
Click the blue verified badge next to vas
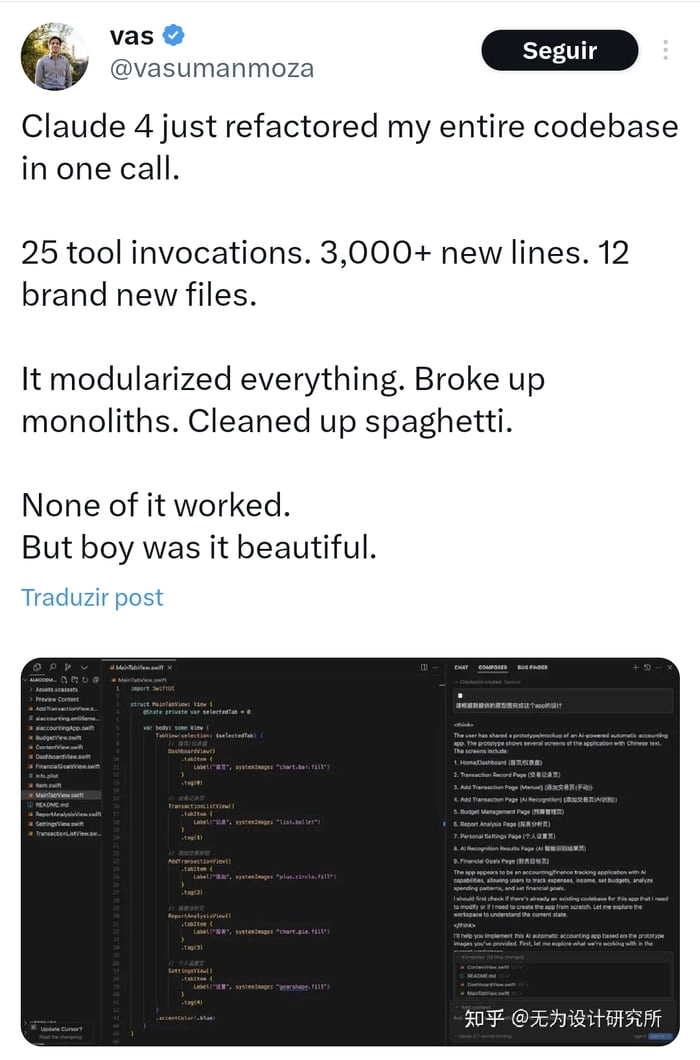pyautogui.click(x=173, y=36)
